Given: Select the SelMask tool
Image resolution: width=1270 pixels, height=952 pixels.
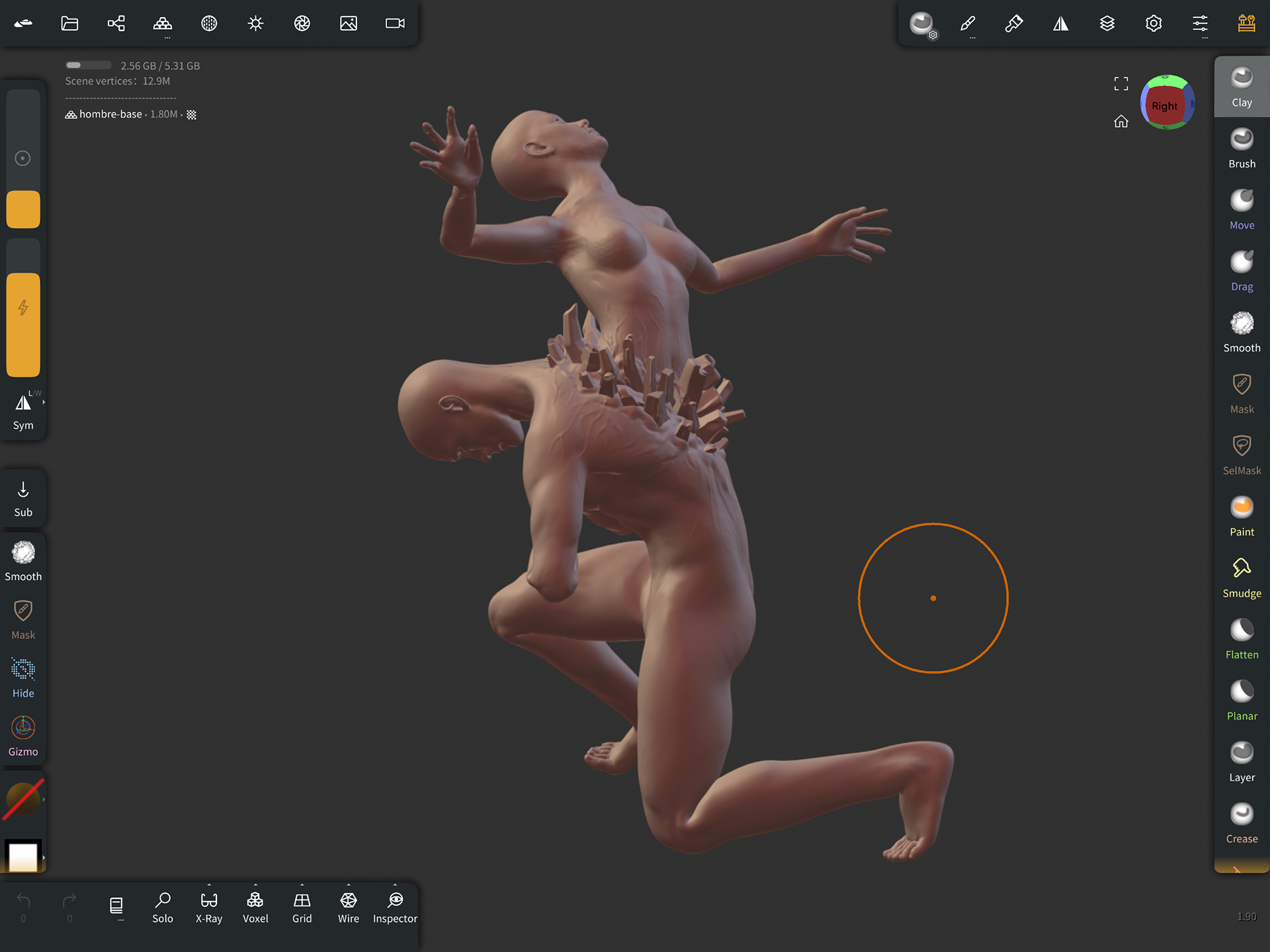Looking at the screenshot, I should click(x=1241, y=454).
